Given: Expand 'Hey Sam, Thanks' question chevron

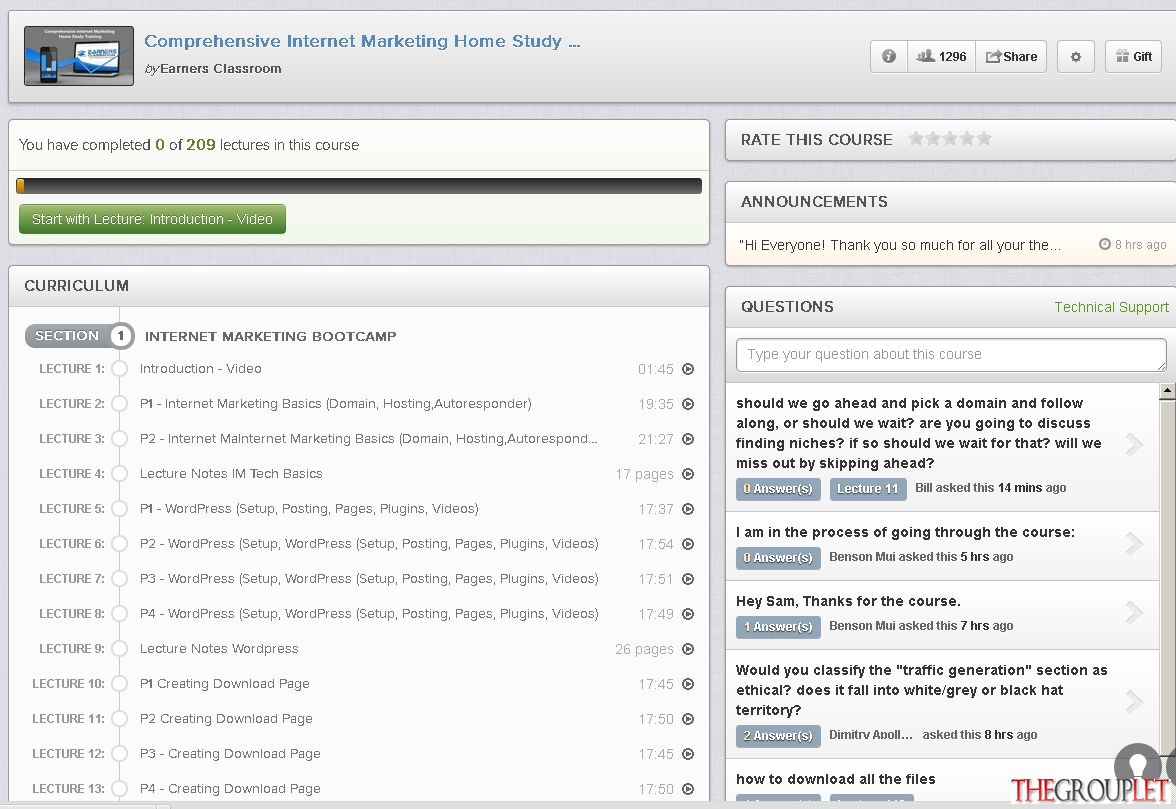Looking at the screenshot, I should pos(1134,613).
